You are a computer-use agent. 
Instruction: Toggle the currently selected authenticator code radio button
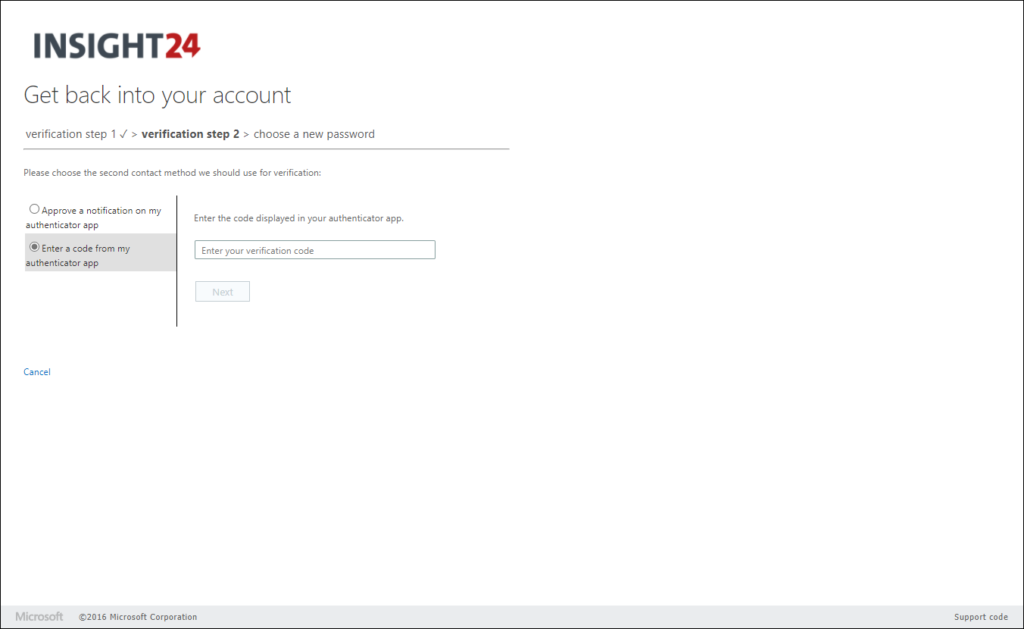click(34, 247)
